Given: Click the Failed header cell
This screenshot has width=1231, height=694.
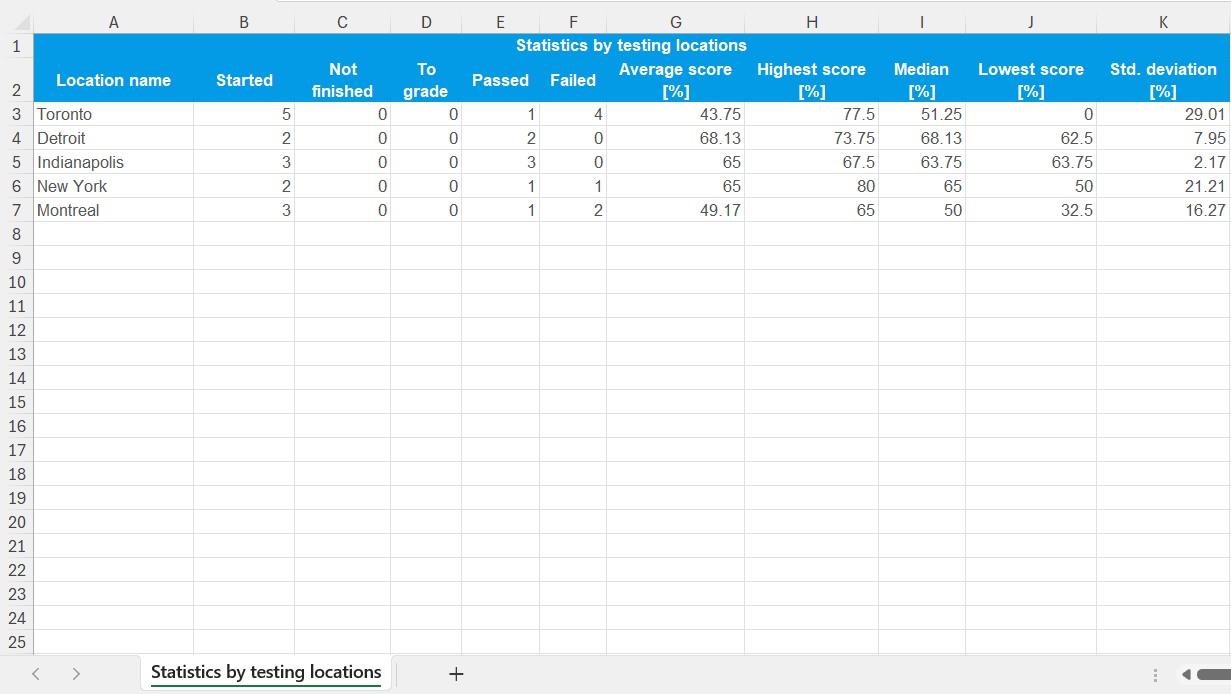Looking at the screenshot, I should click(573, 80).
